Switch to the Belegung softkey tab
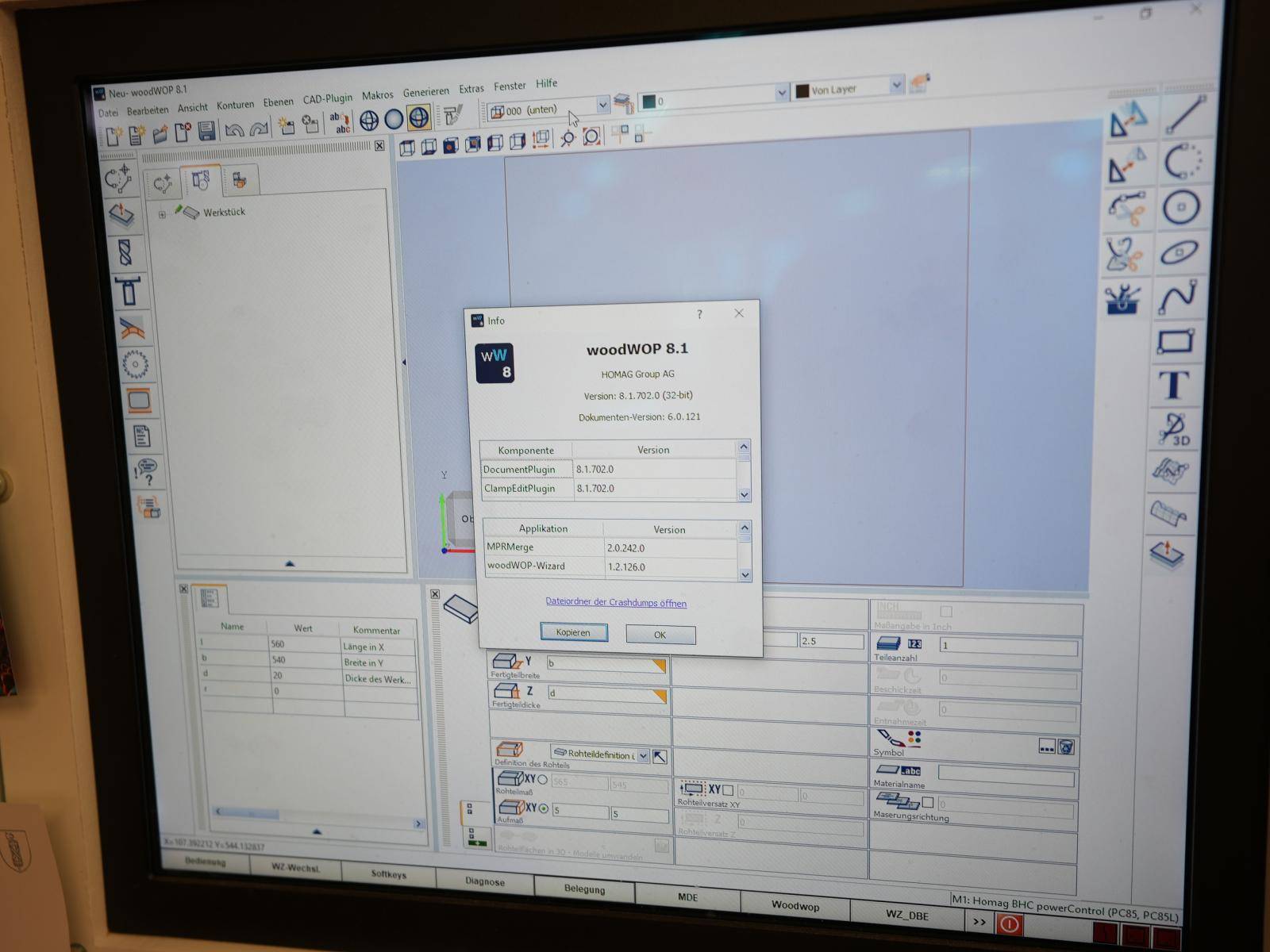1270x952 pixels. [584, 889]
